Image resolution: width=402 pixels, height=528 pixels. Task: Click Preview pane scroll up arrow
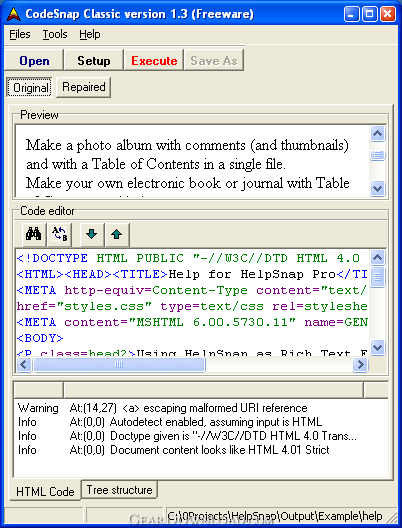(x=377, y=134)
